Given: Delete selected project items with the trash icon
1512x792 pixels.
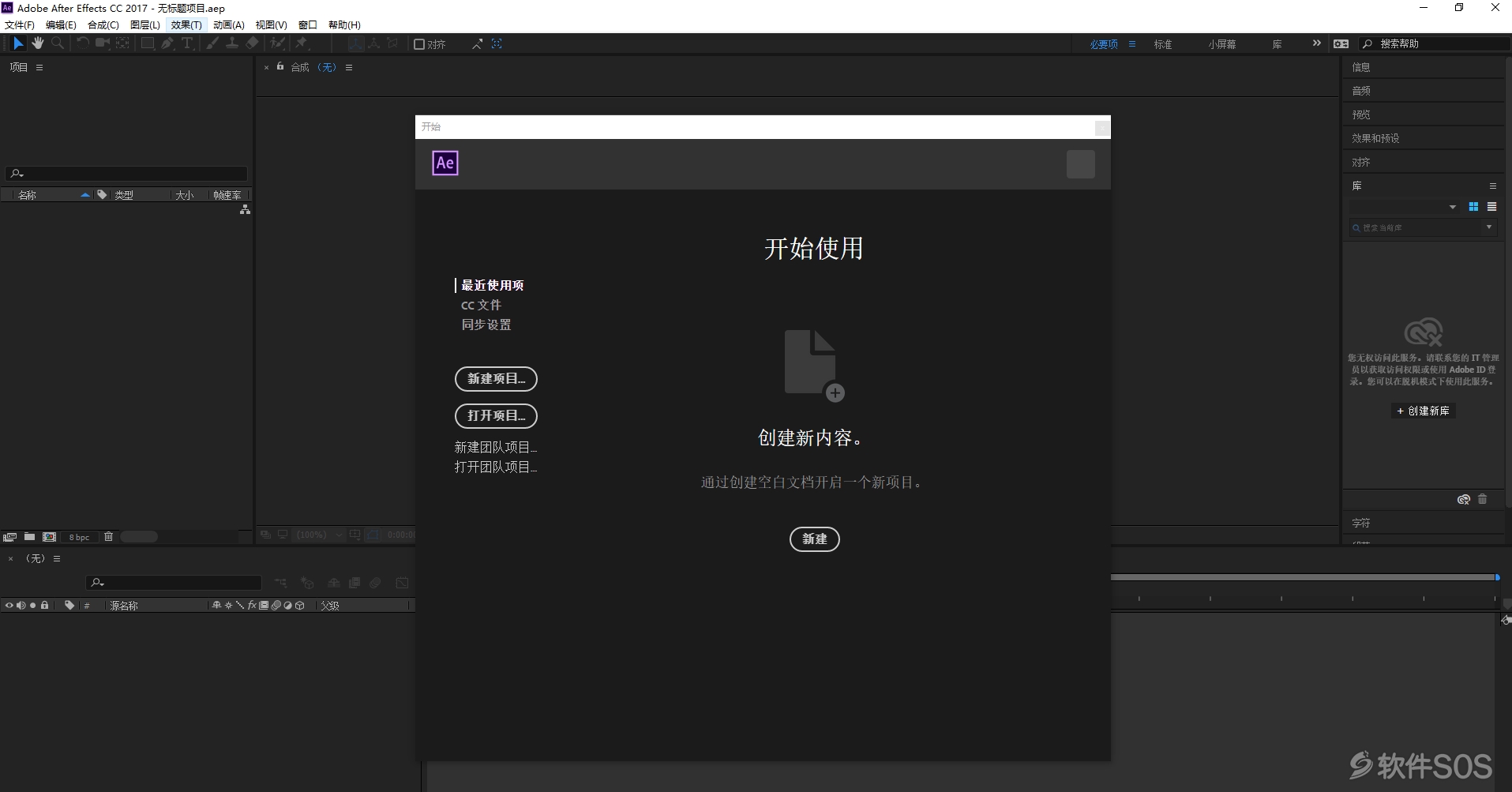Looking at the screenshot, I should (108, 537).
